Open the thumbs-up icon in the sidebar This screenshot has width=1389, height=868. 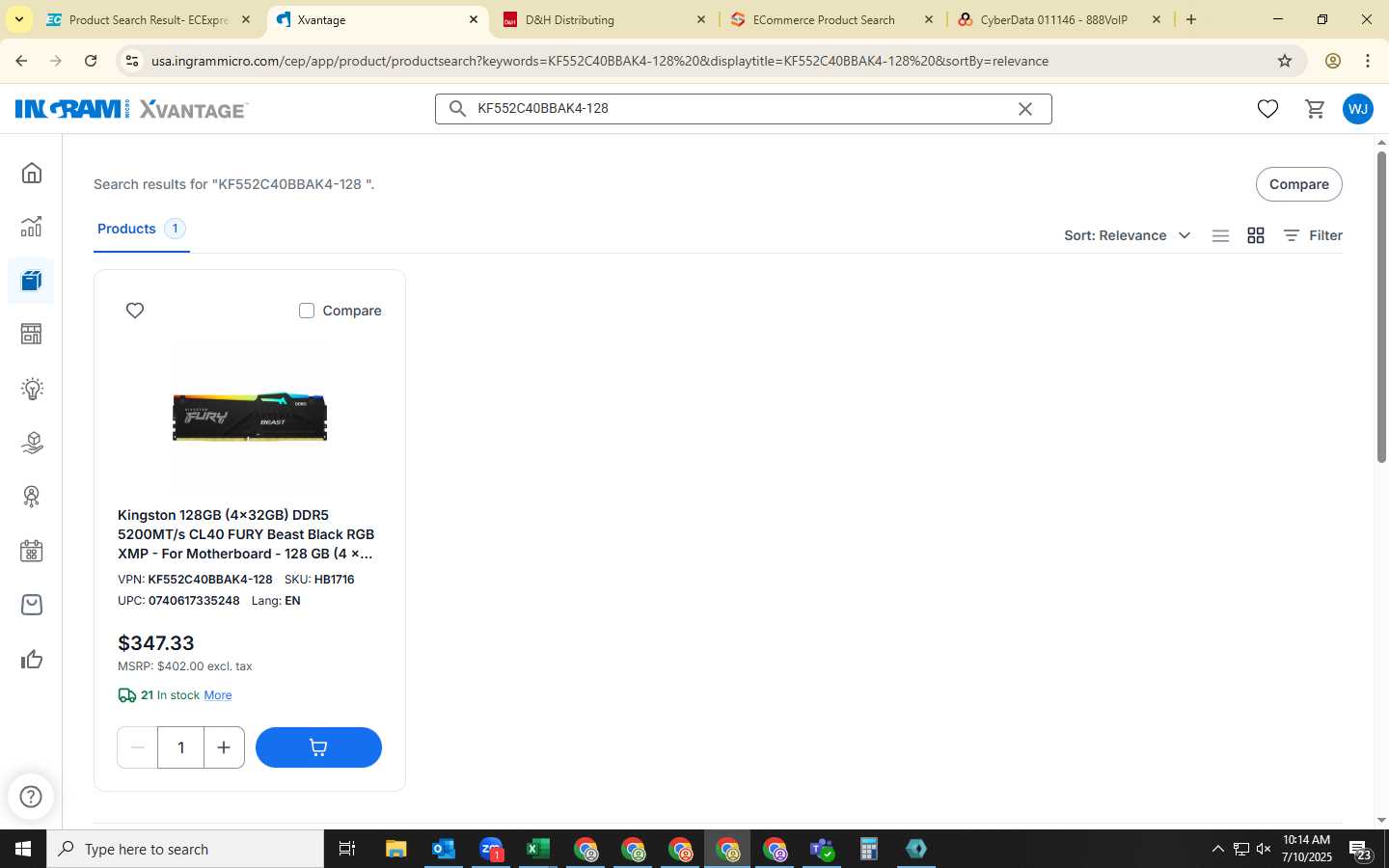click(x=32, y=660)
